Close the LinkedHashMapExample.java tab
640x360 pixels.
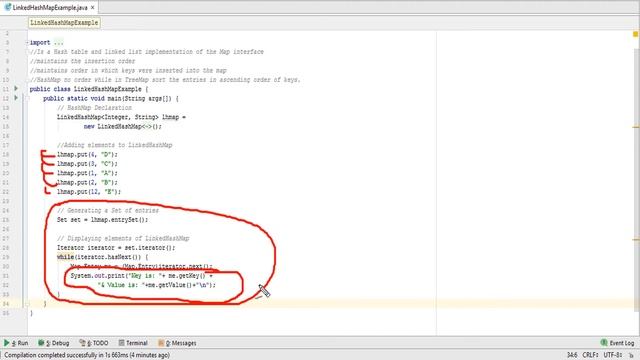pyautogui.click(x=93, y=7)
